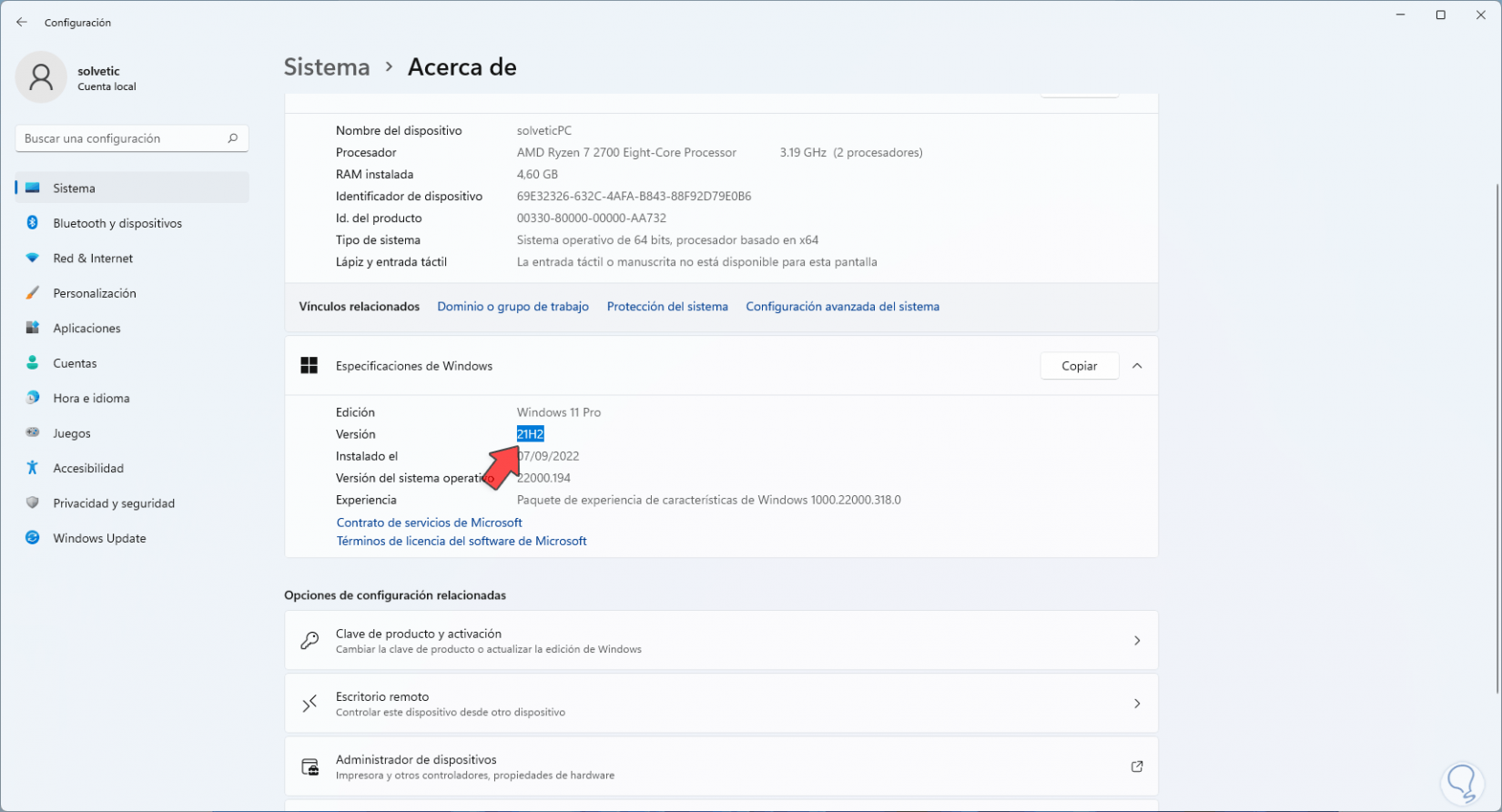Image resolution: width=1502 pixels, height=812 pixels.
Task: Click the Windows 11 Pro edition value
Action: point(559,412)
